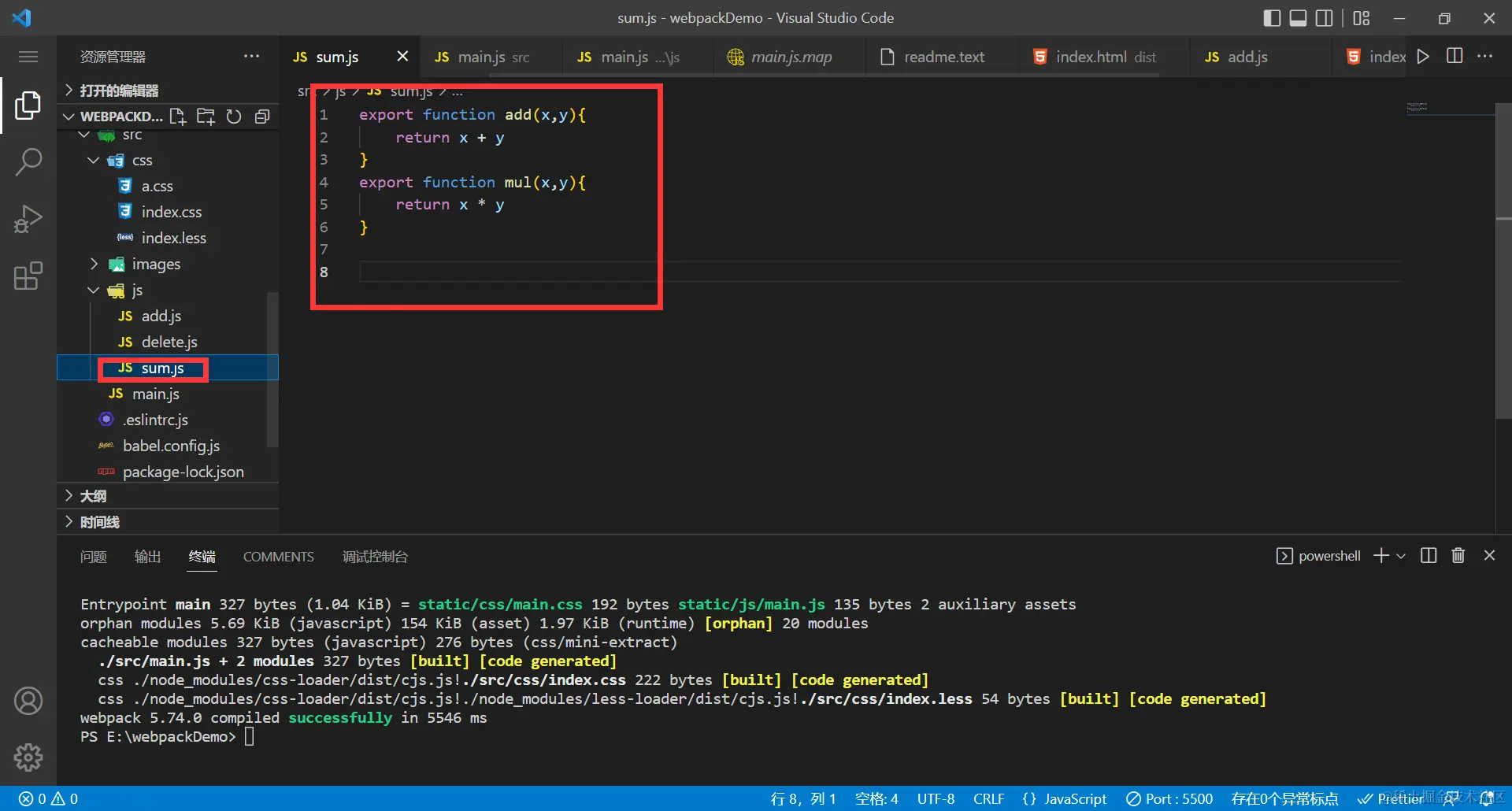1512x811 pixels.
Task: Kill terminal with the trash icon
Action: pyautogui.click(x=1458, y=556)
